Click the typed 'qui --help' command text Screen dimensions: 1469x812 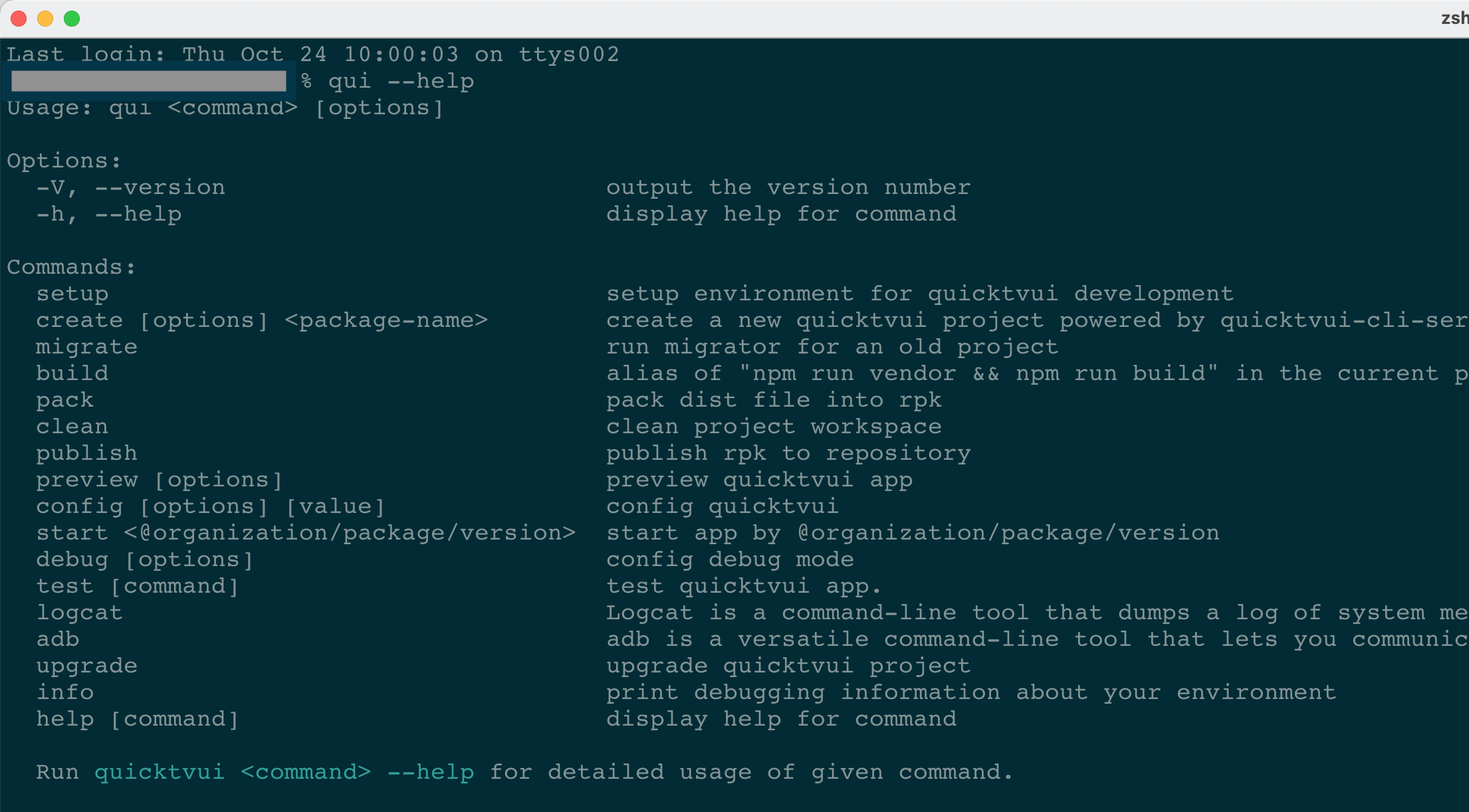pos(401,81)
